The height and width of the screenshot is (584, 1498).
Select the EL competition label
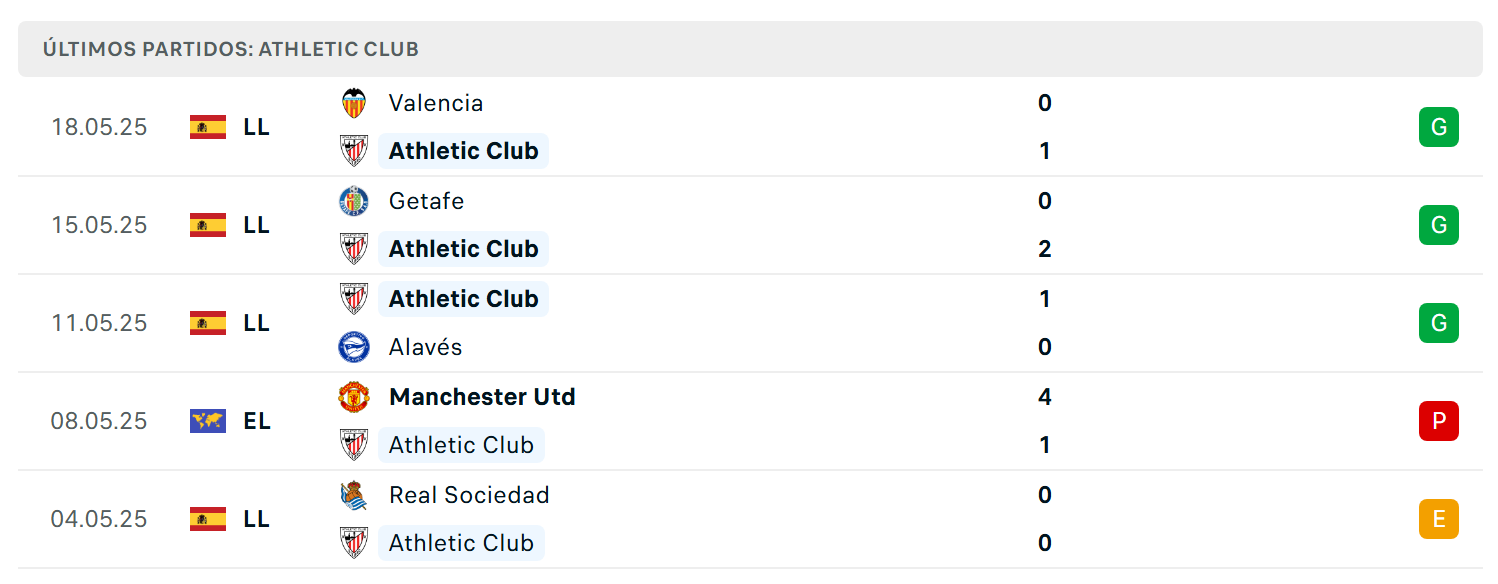tap(257, 421)
